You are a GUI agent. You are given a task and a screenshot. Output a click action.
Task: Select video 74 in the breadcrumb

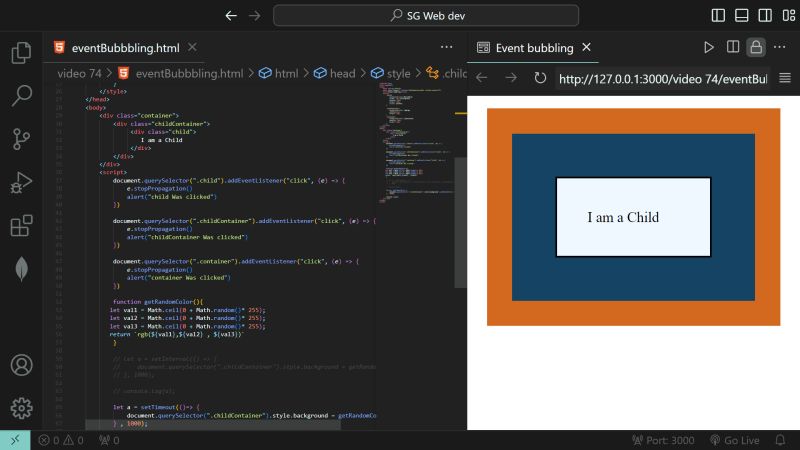pyautogui.click(x=79, y=73)
